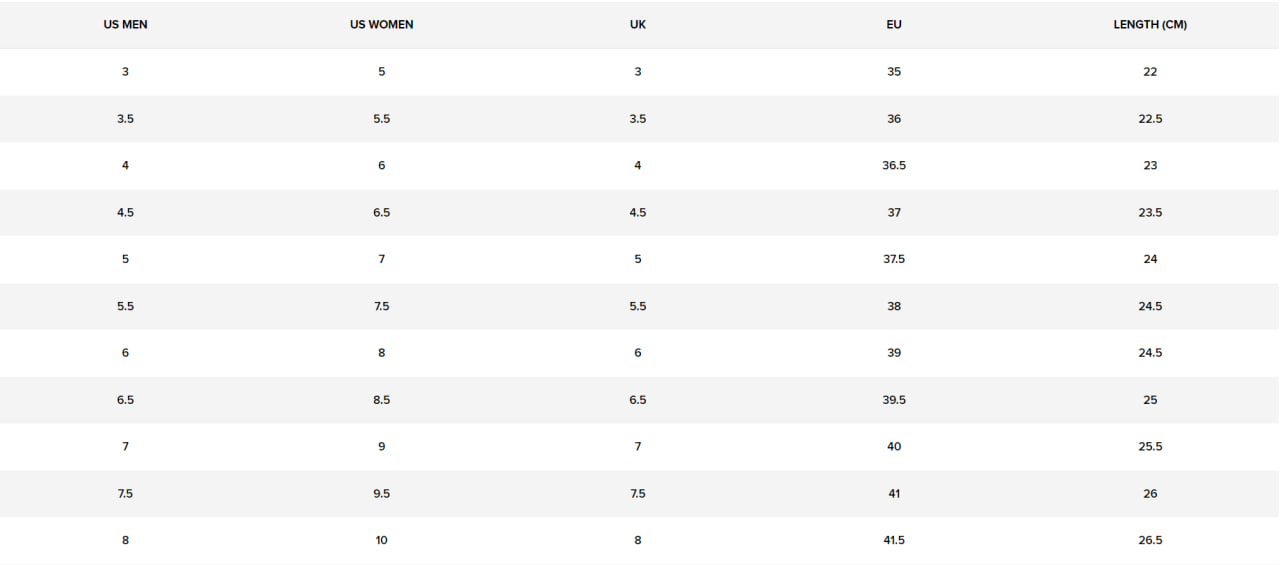Select the 41.5 EU size cell

point(894,540)
